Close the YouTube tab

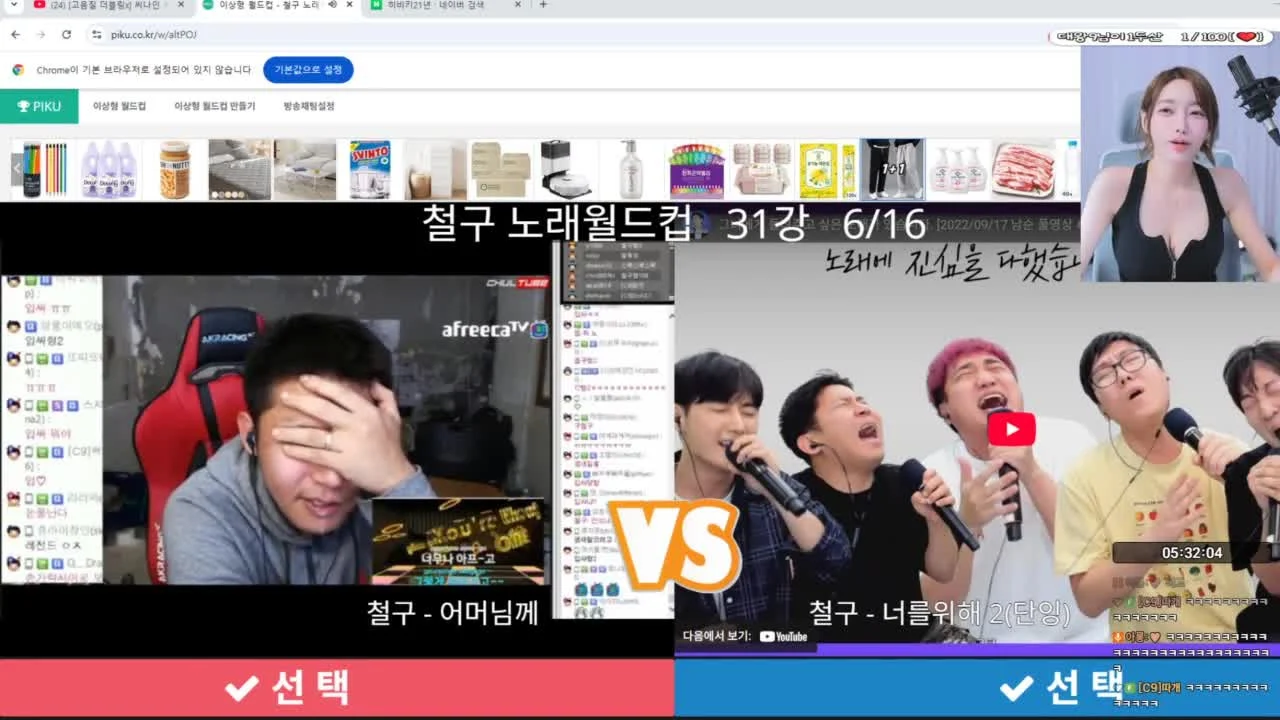pyautogui.click(x=180, y=5)
